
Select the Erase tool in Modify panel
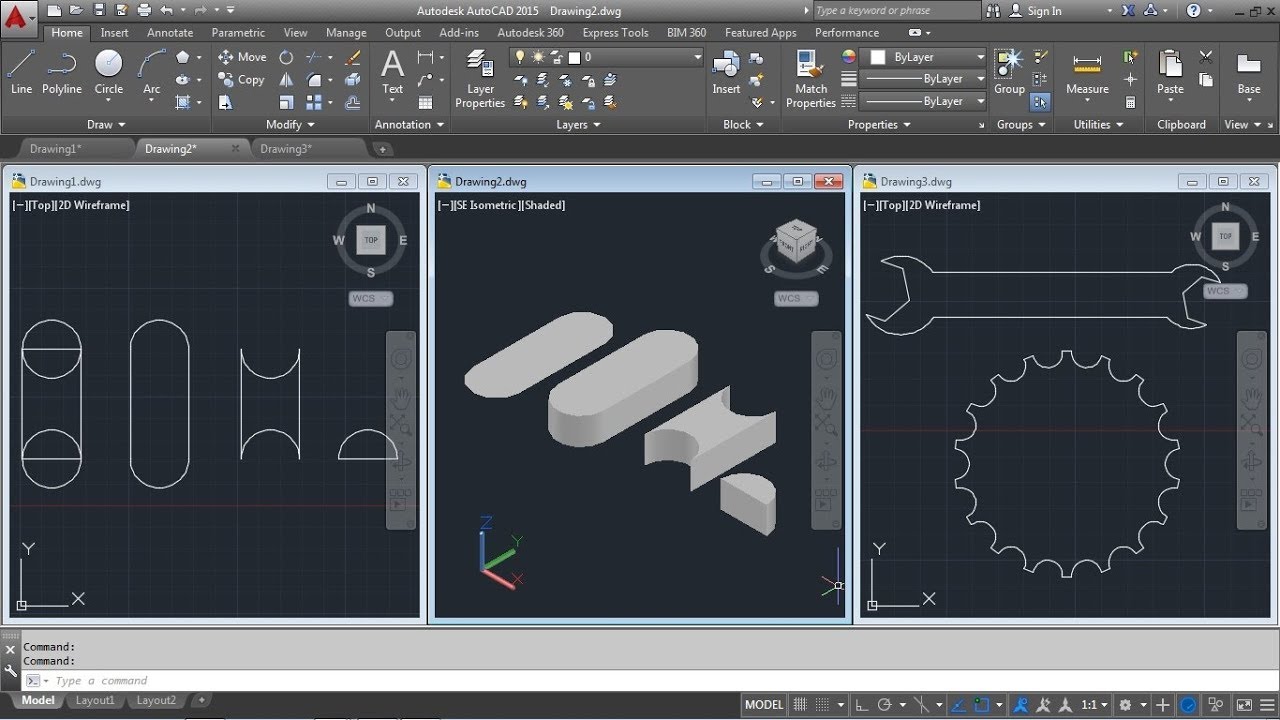[353, 57]
